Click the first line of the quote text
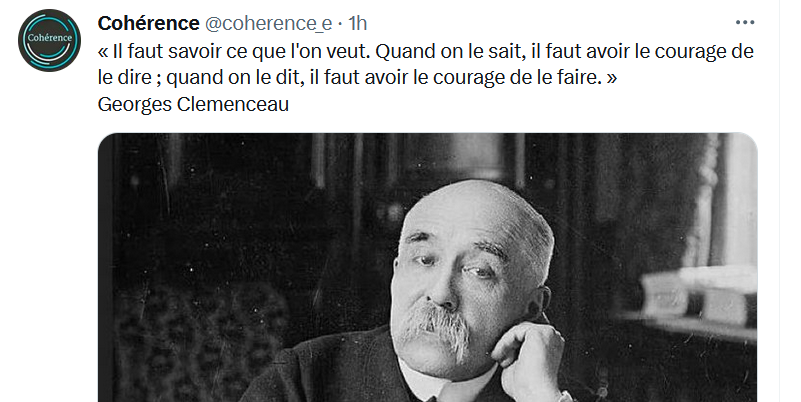This screenshot has height=402, width=801. (x=426, y=51)
